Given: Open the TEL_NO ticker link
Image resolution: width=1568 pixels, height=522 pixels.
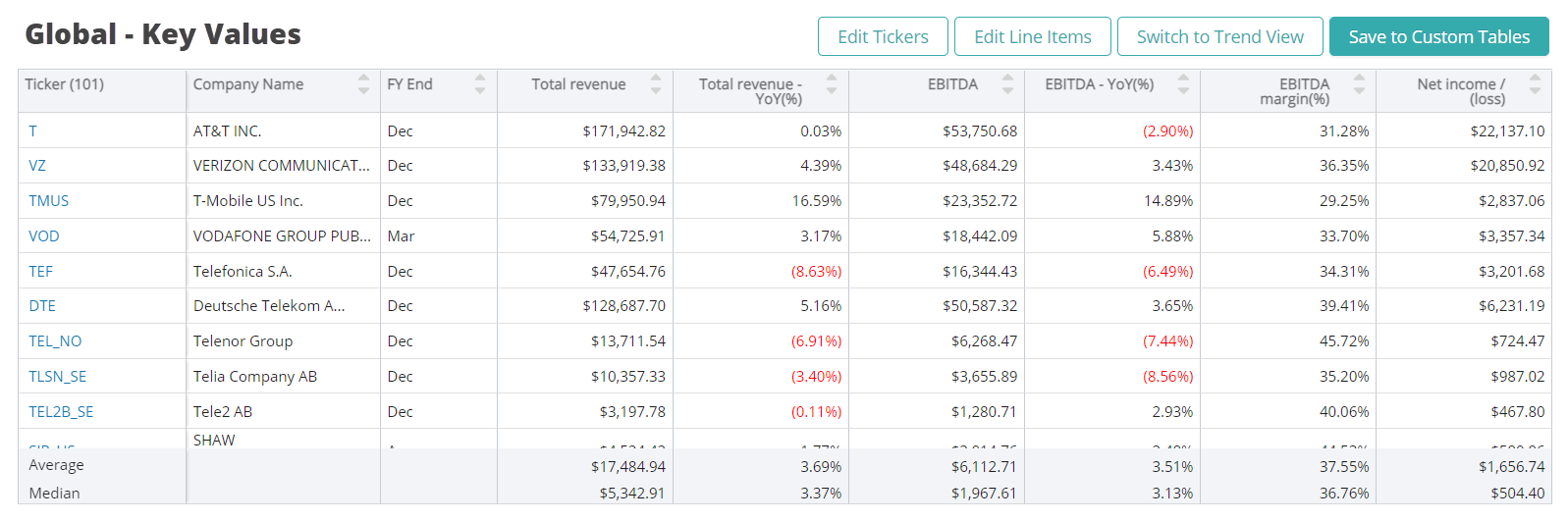Looking at the screenshot, I should [x=55, y=341].
